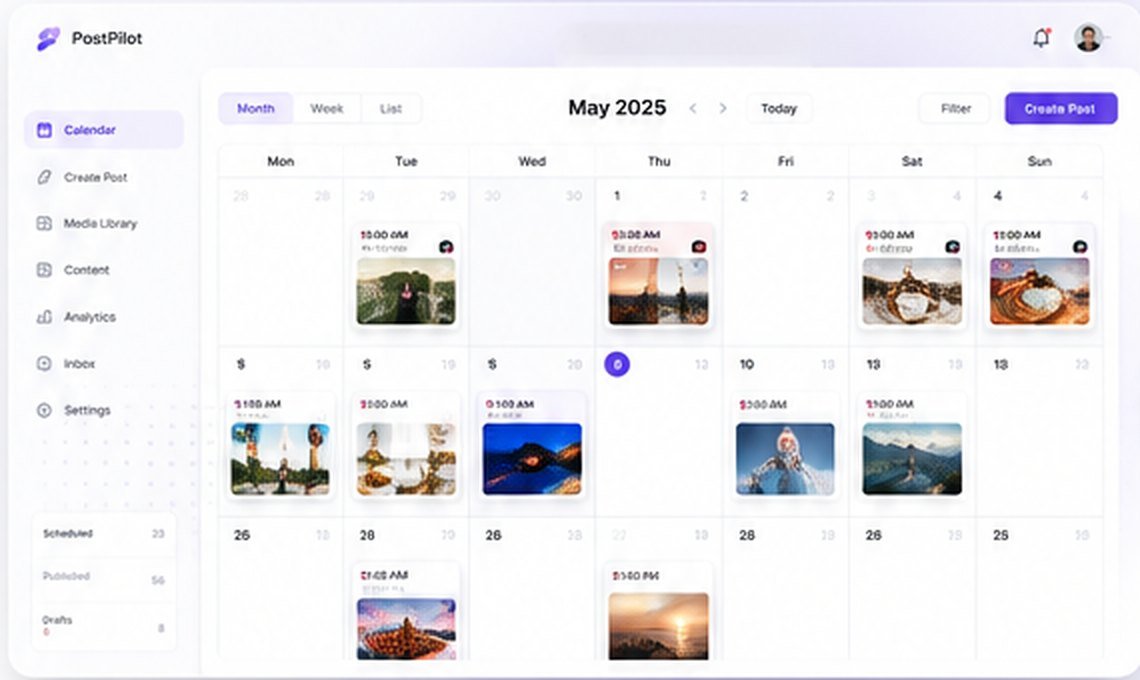Open second-row Monday towers photo thumbnail
The image size is (1140, 680).
point(281,459)
